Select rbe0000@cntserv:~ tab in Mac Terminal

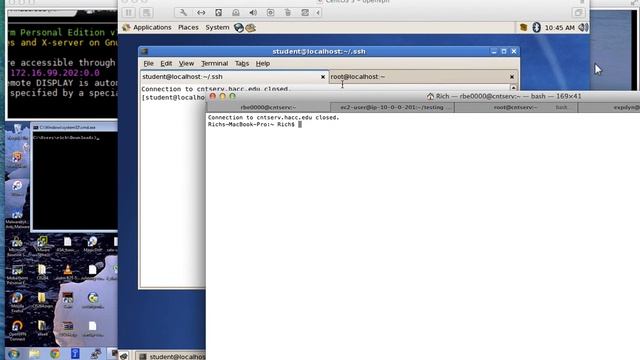pyautogui.click(x=268, y=107)
